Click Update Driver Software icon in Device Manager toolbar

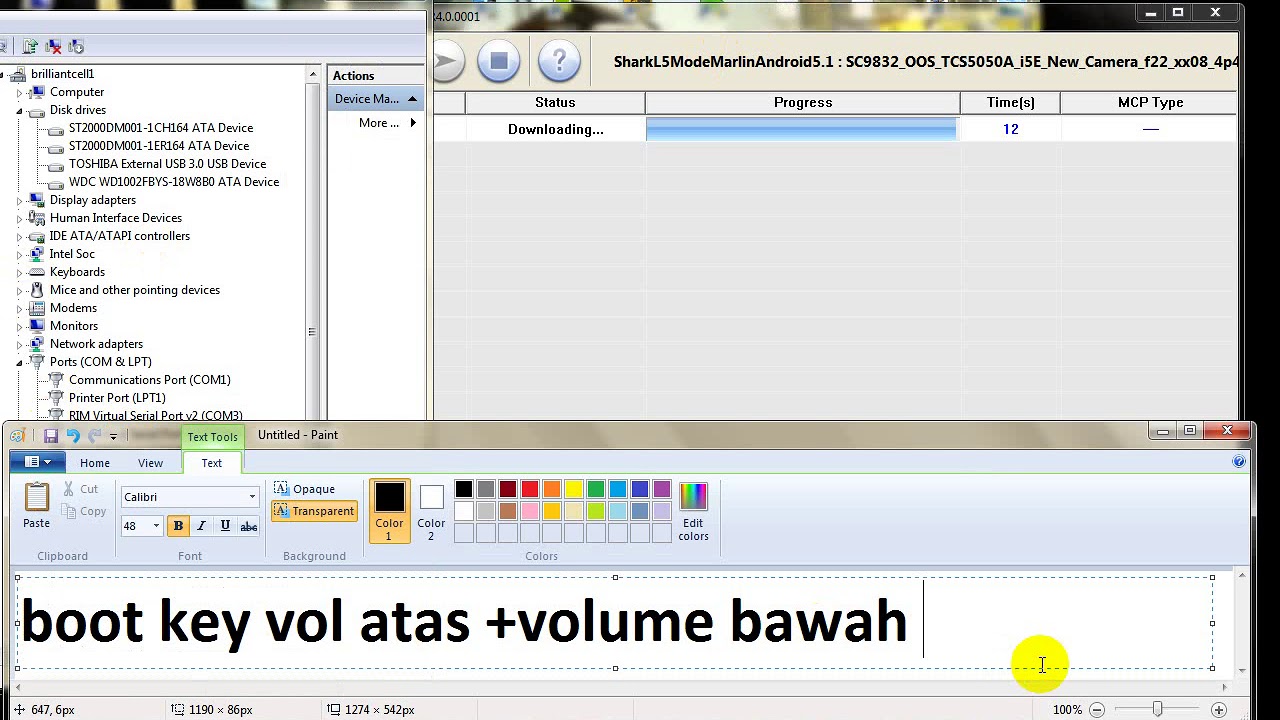[30, 46]
